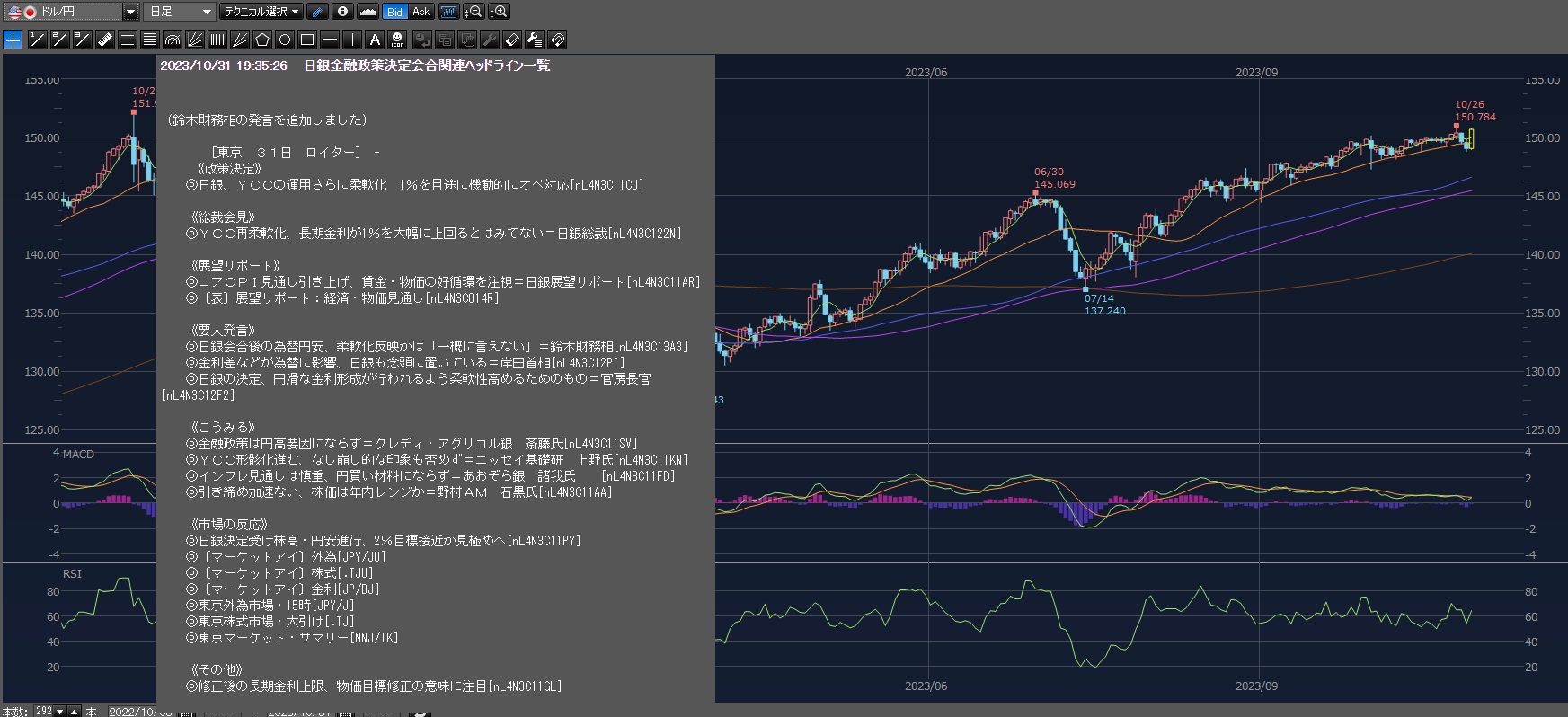Image resolution: width=1568 pixels, height=717 pixels.
Task: Open the 日足 timeframe dropdown
Action: [x=180, y=12]
